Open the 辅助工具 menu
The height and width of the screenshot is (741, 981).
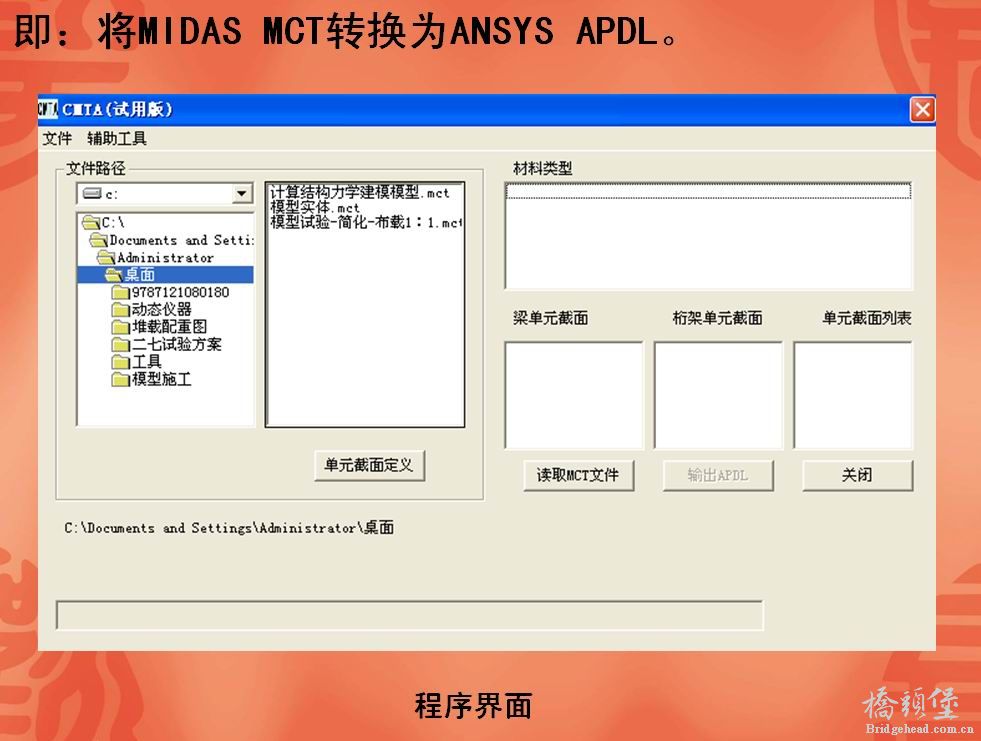tap(117, 138)
